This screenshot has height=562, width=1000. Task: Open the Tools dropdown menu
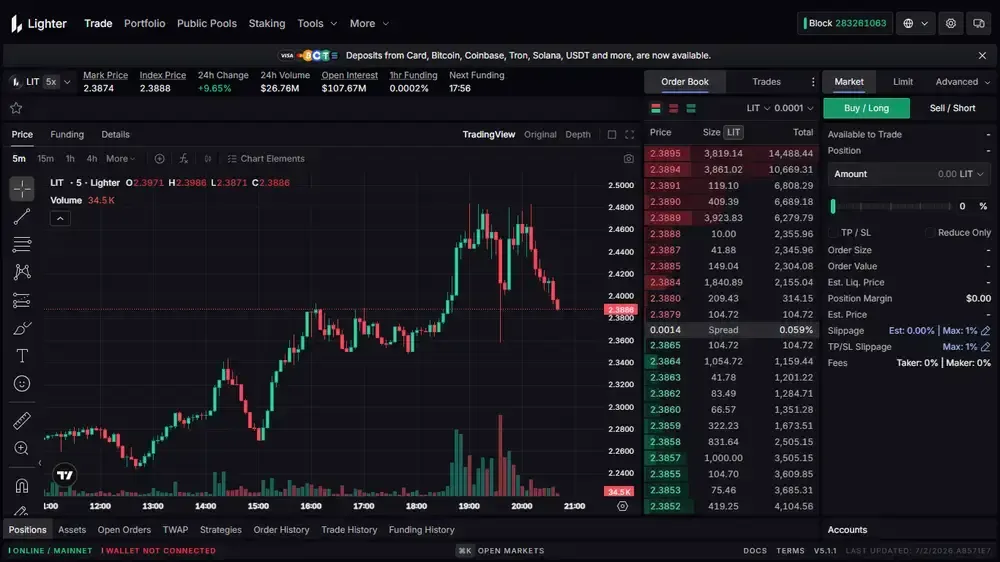pyautogui.click(x=317, y=24)
